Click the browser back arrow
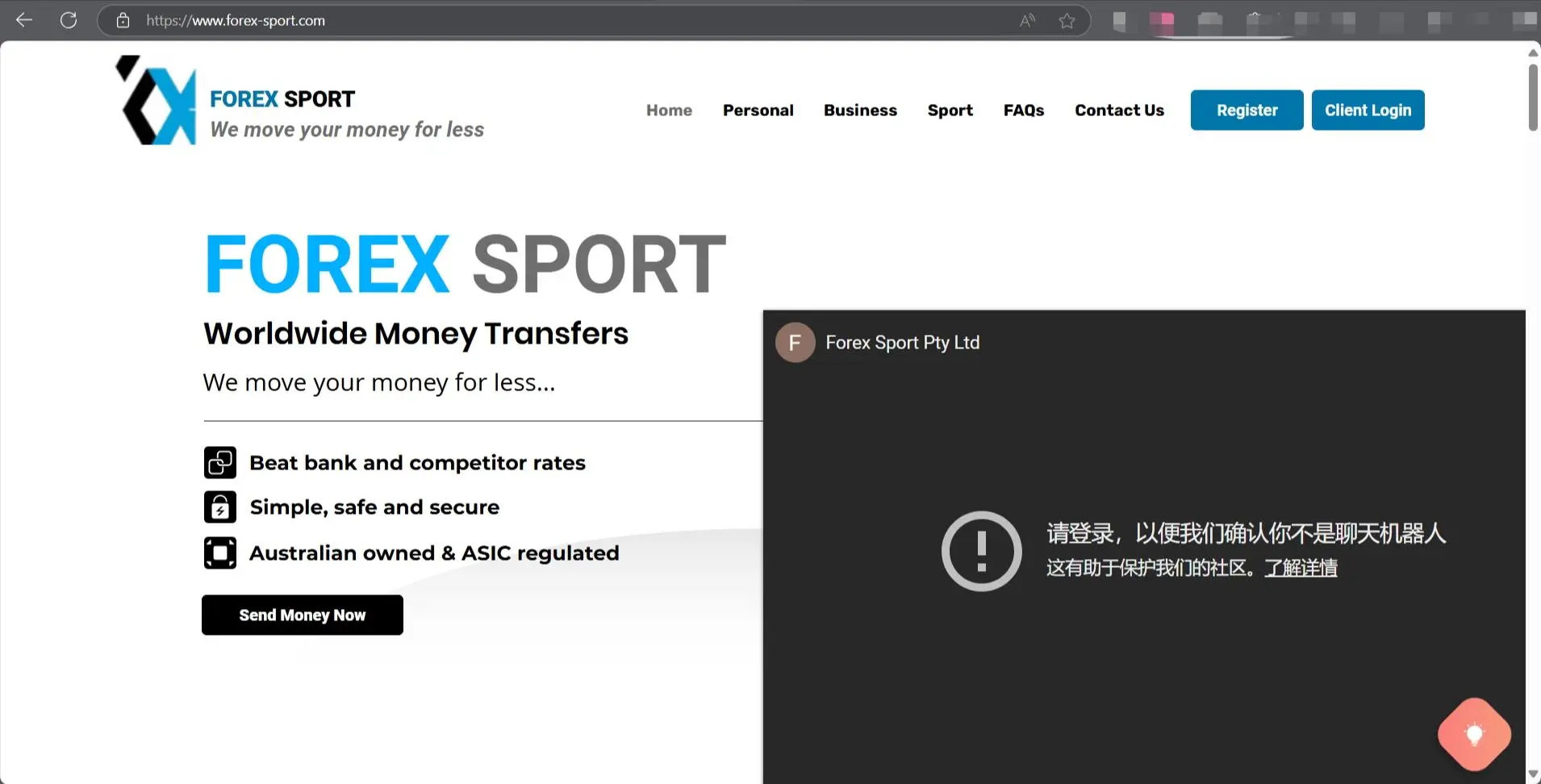The height and width of the screenshot is (784, 1541). tap(24, 20)
